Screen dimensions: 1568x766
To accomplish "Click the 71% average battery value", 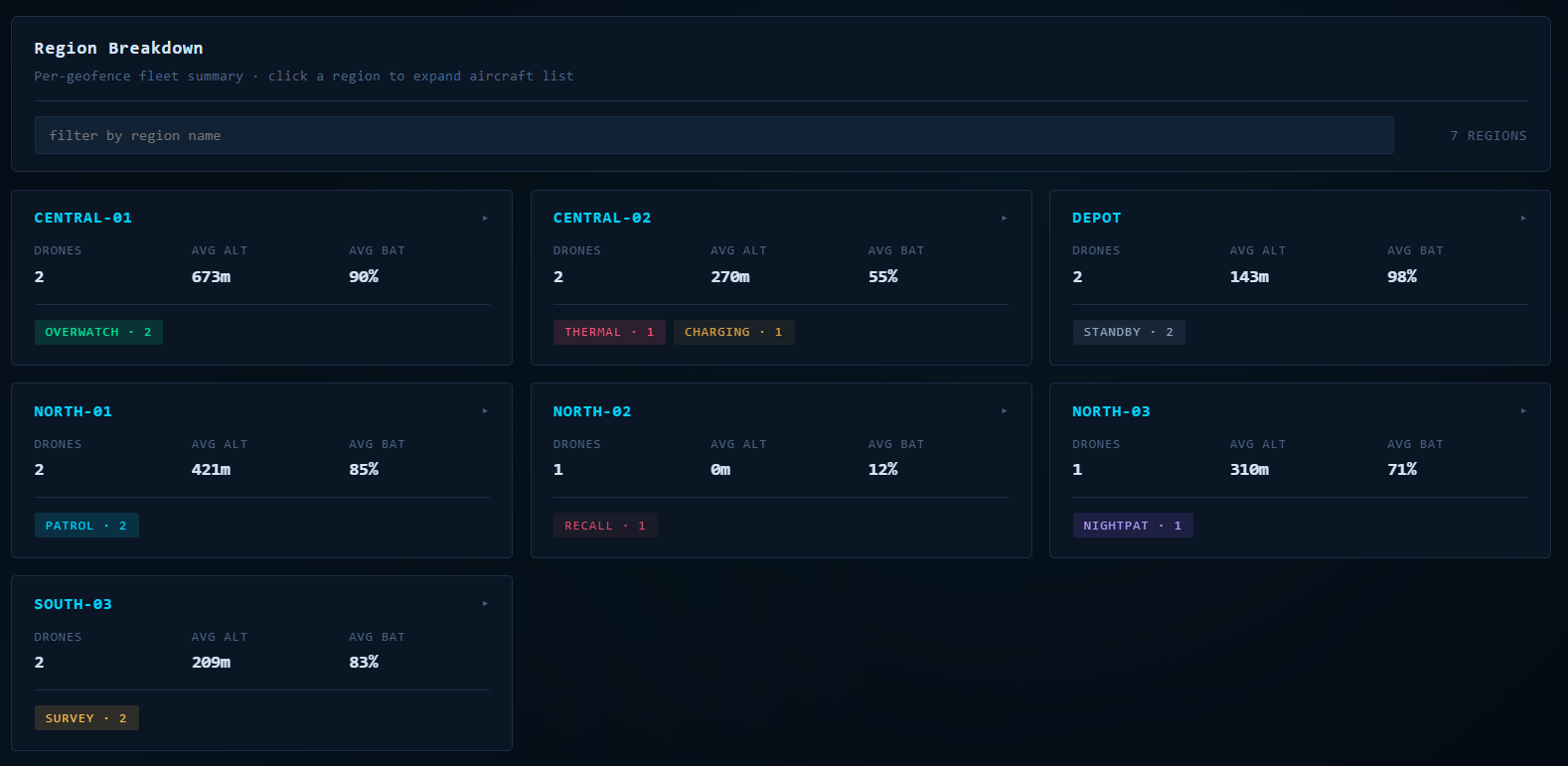I will tap(1402, 469).
